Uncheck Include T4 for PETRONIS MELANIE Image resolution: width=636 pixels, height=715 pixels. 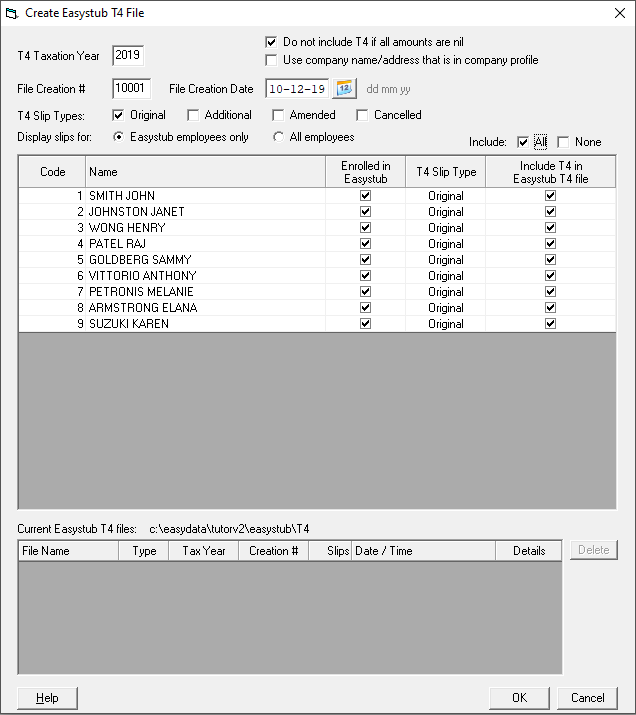(x=550, y=291)
